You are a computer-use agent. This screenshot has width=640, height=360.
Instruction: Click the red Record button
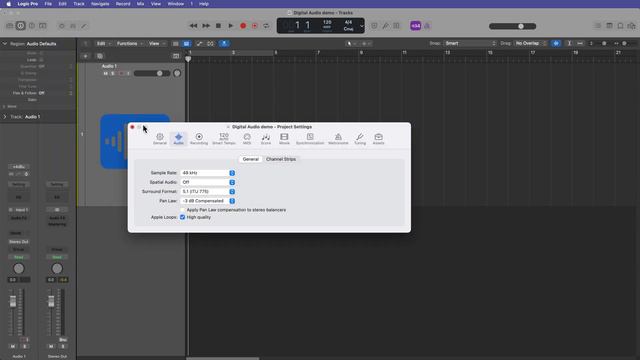pos(243,26)
